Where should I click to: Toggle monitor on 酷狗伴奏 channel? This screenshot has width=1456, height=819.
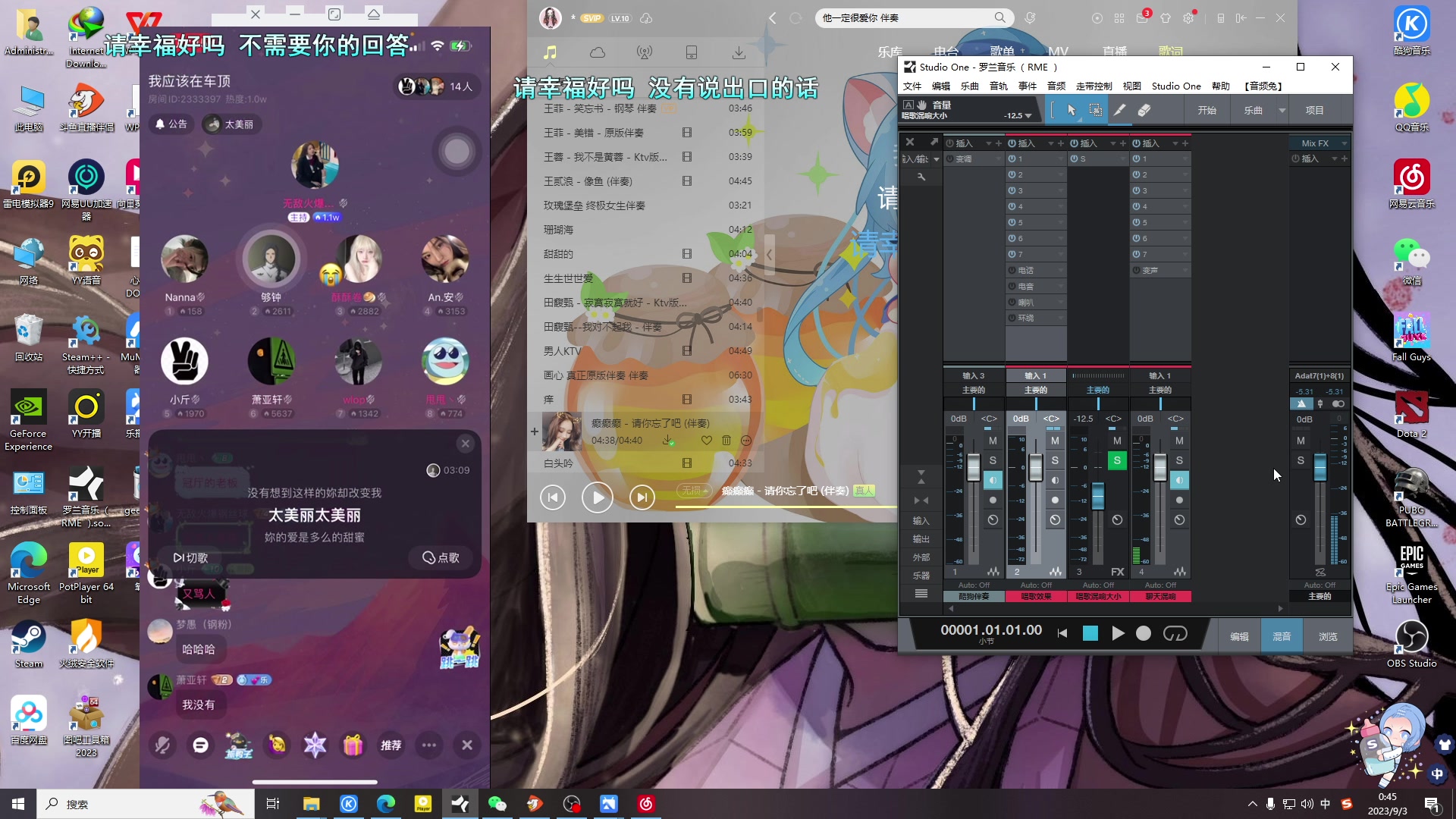tap(993, 480)
